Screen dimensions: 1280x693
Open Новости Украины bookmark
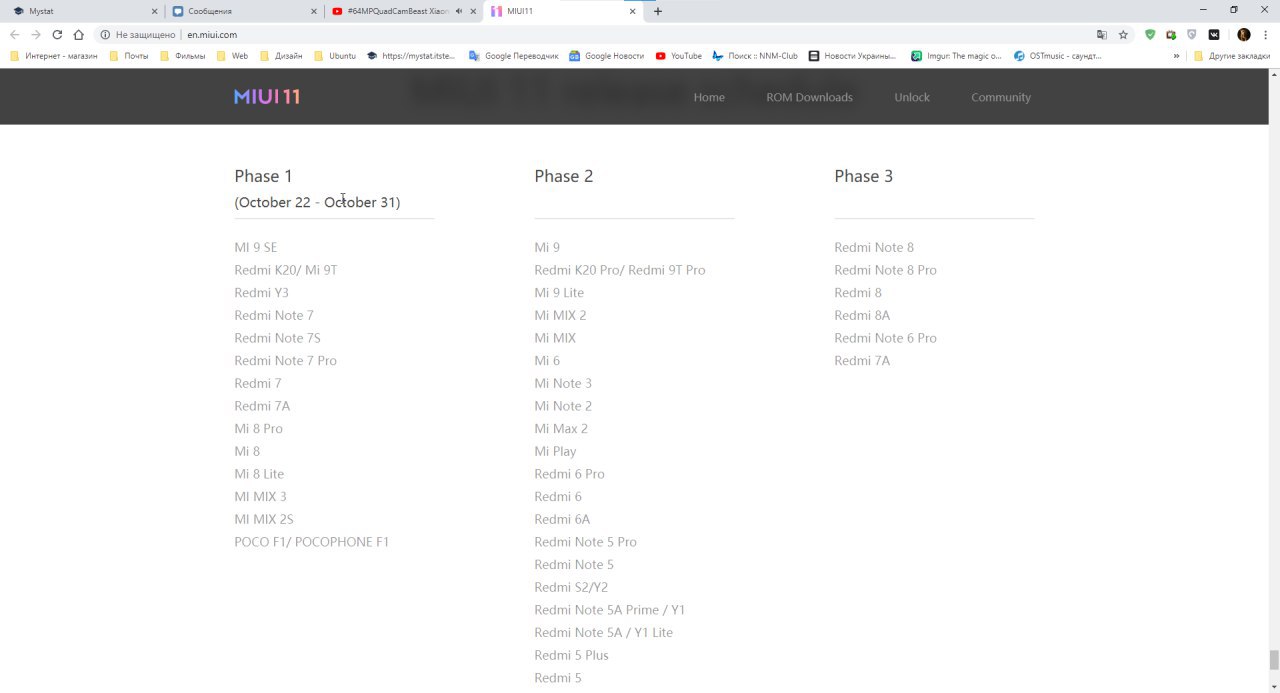(x=853, y=56)
